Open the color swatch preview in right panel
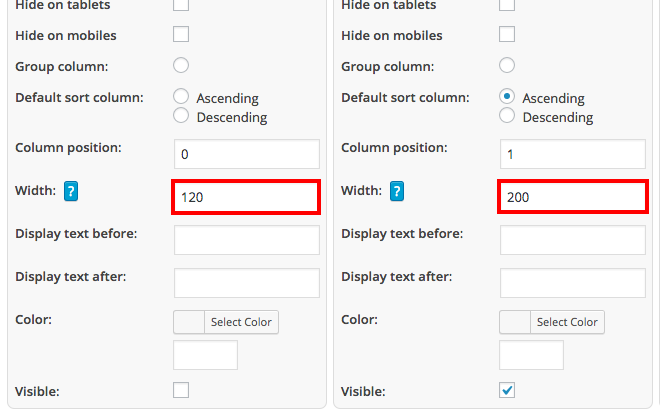This screenshot has width=660, height=414. click(515, 322)
